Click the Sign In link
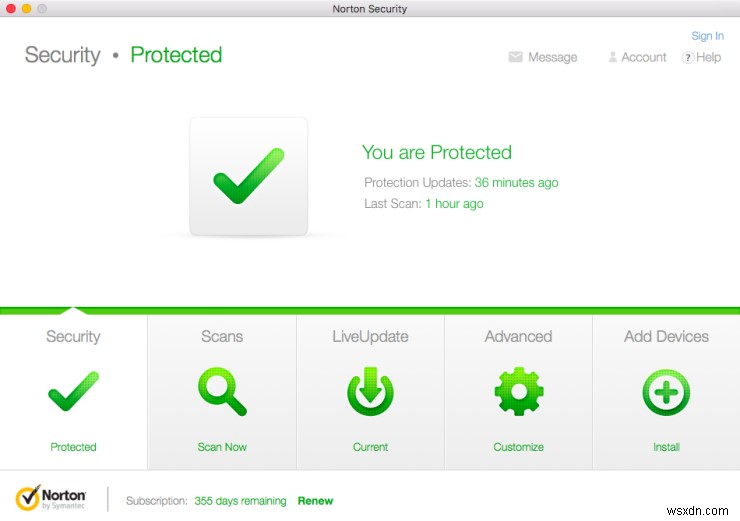 pyautogui.click(x=707, y=36)
